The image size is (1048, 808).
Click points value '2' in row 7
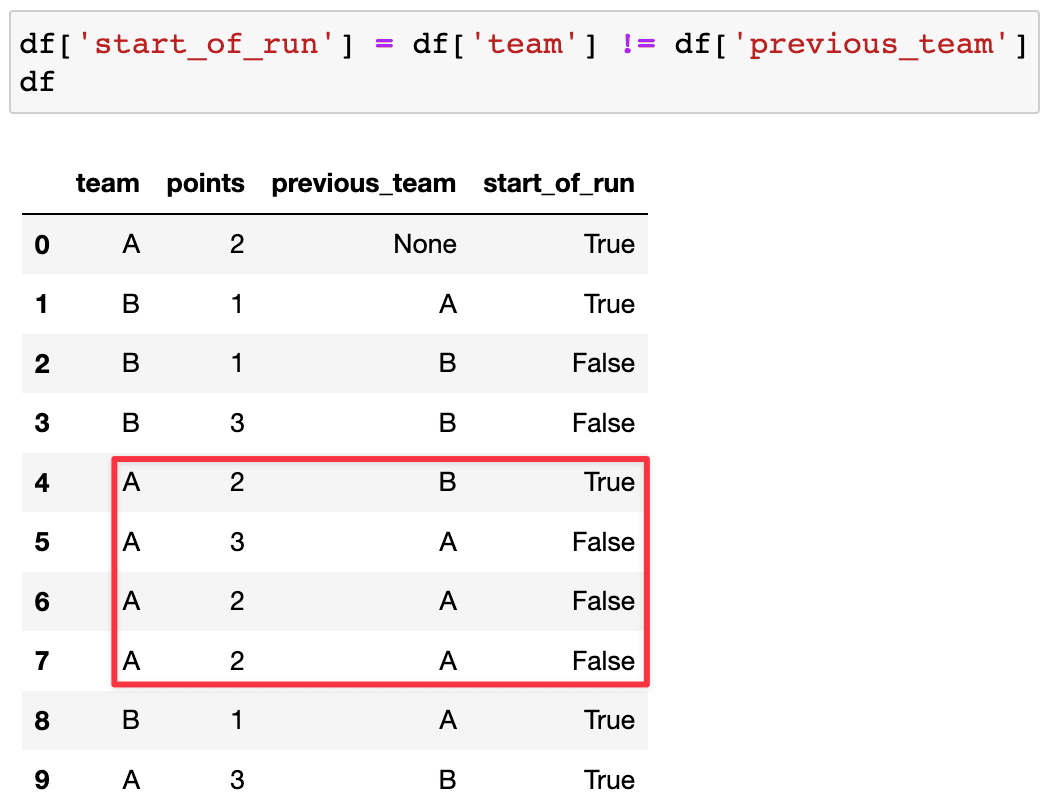point(237,661)
